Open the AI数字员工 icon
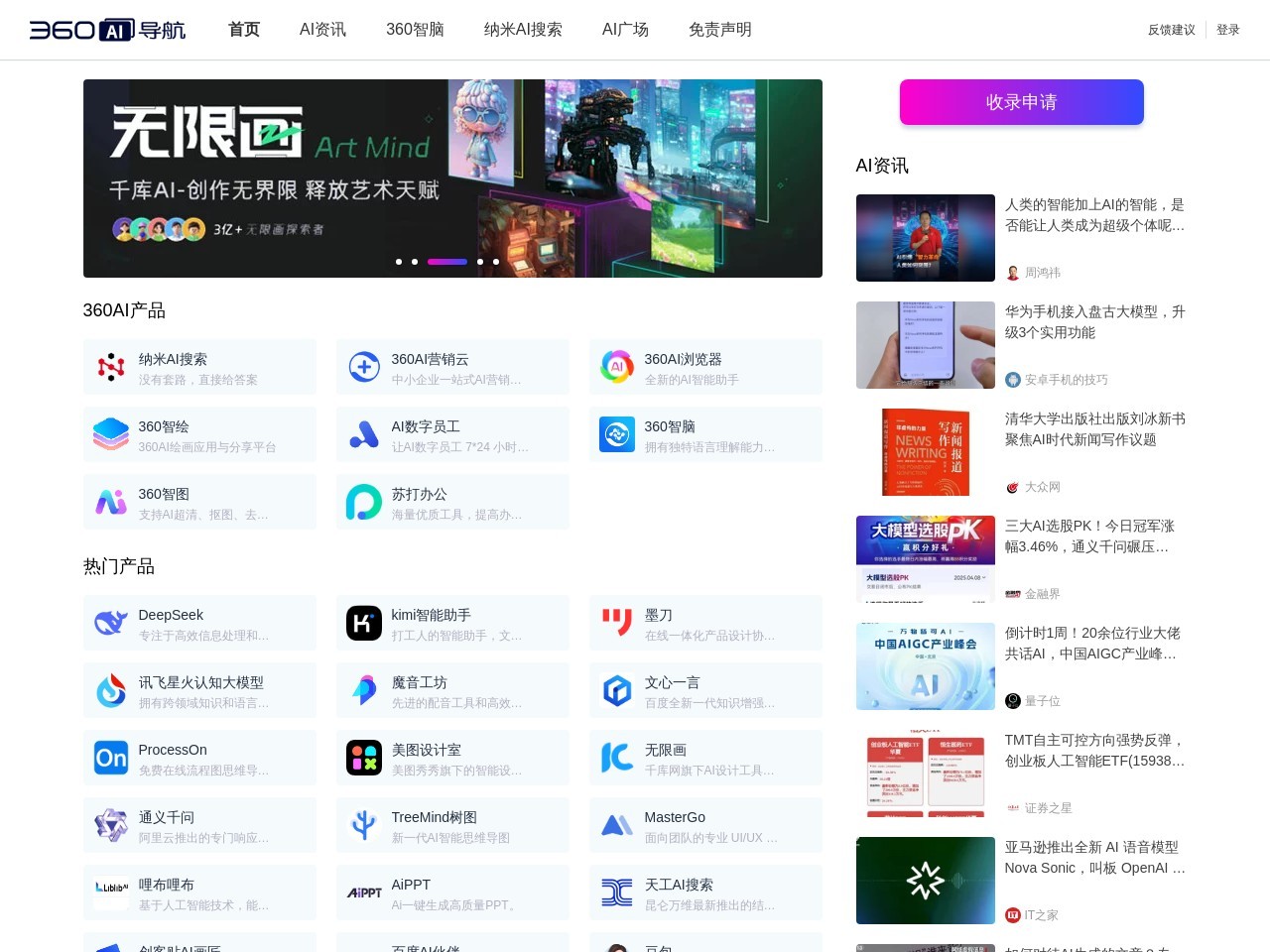Screen dimensions: 1270x952 click(363, 434)
